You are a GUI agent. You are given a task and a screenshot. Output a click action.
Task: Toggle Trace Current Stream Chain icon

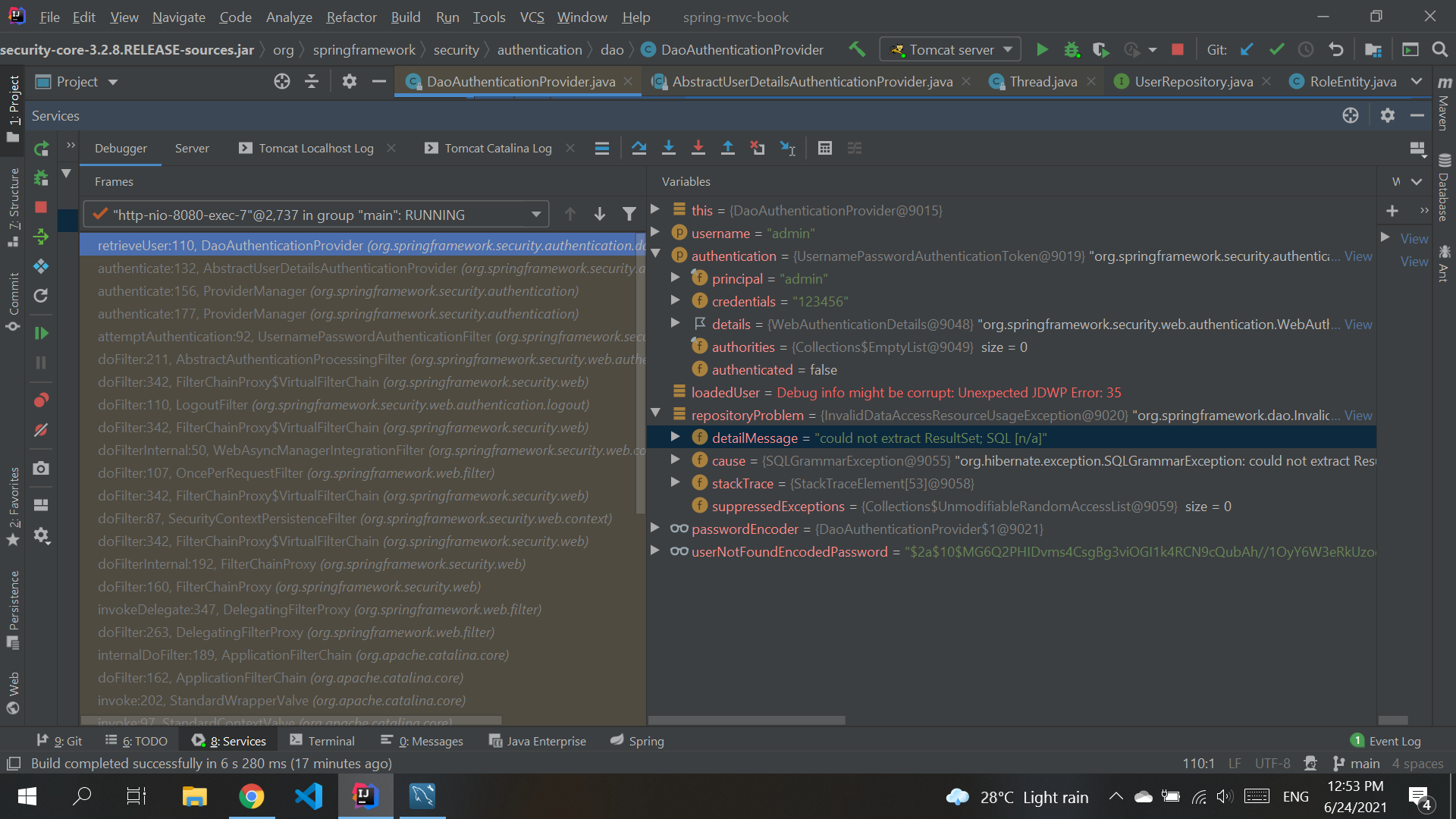pyautogui.click(x=855, y=148)
